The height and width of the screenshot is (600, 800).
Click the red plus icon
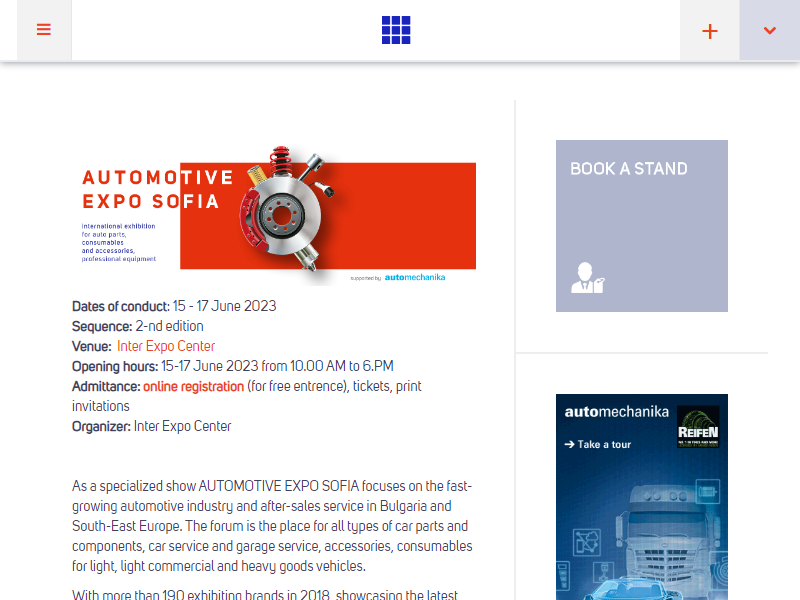(x=710, y=31)
